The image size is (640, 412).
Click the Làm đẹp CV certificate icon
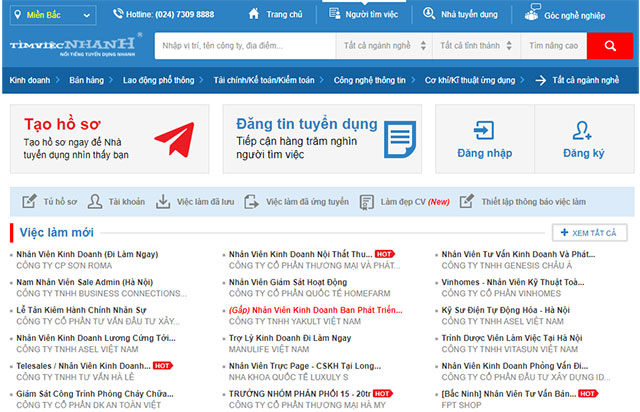click(366, 202)
